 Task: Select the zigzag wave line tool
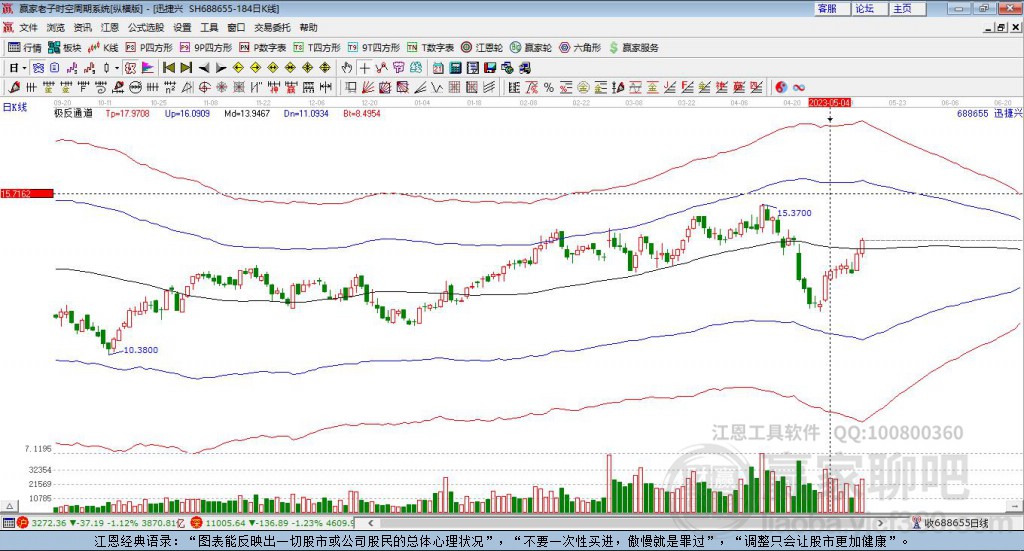(437, 87)
